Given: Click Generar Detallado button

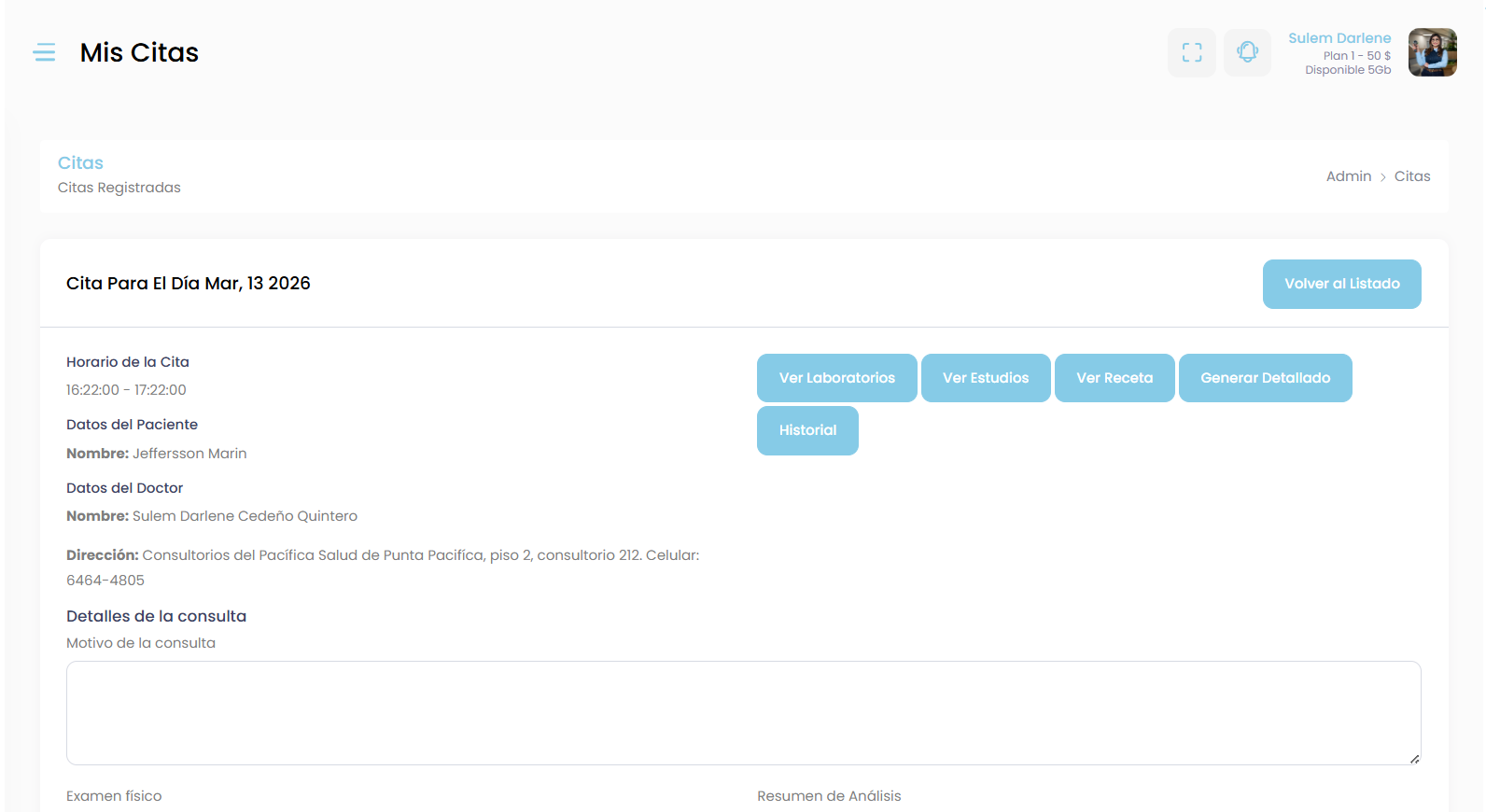Looking at the screenshot, I should click(1265, 378).
